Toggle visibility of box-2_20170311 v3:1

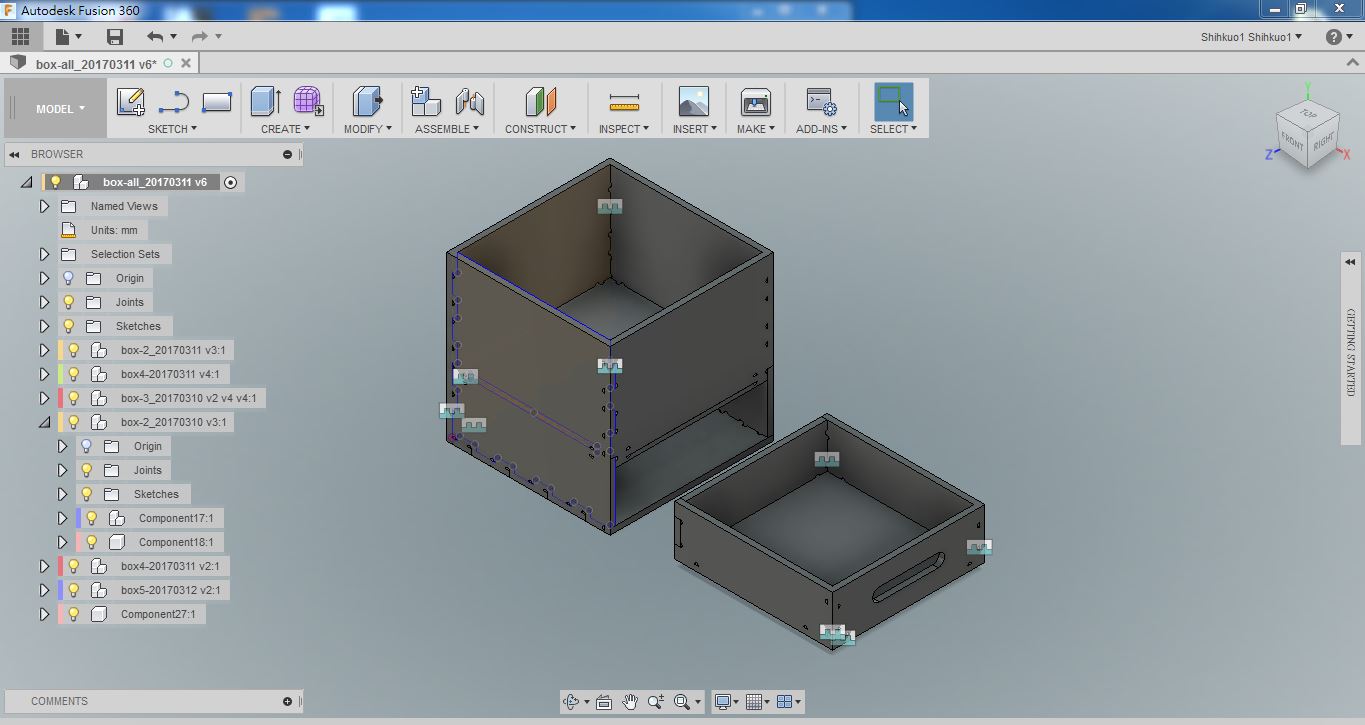(72, 350)
